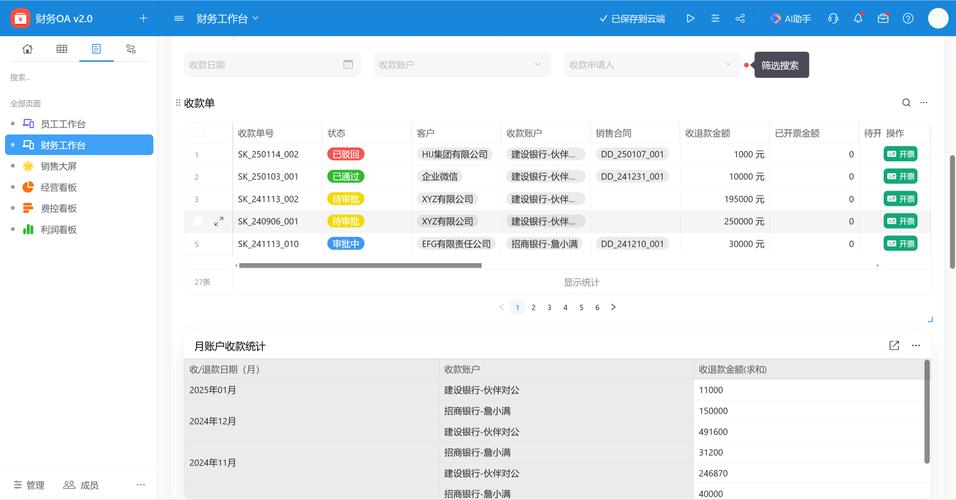Open 月账户收款统计 more options ellipsis

pyautogui.click(x=916, y=346)
